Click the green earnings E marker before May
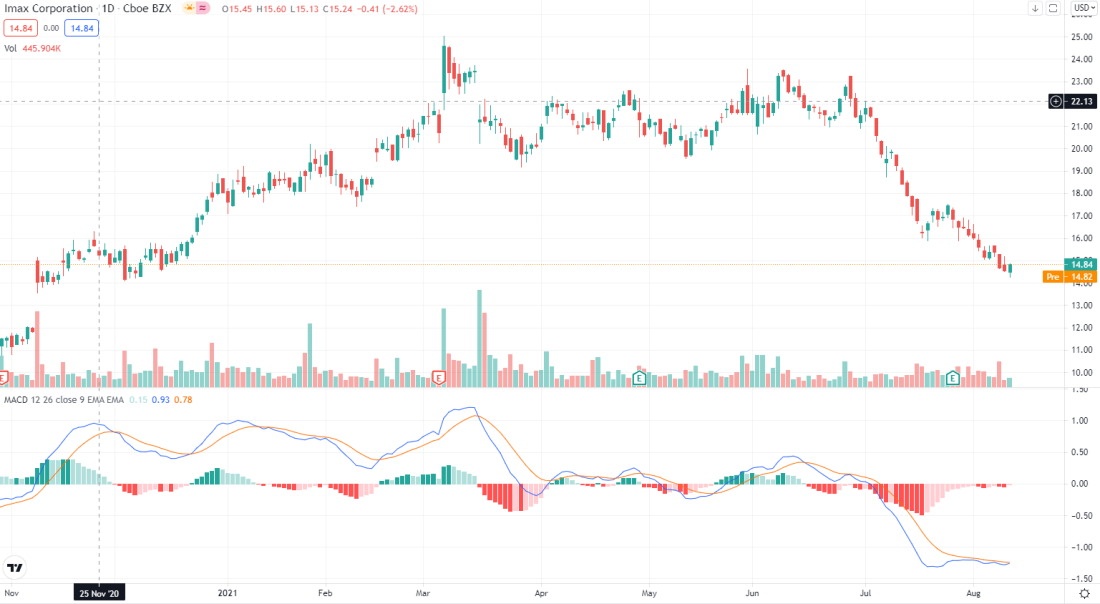The height and width of the screenshot is (604, 1100). [639, 378]
